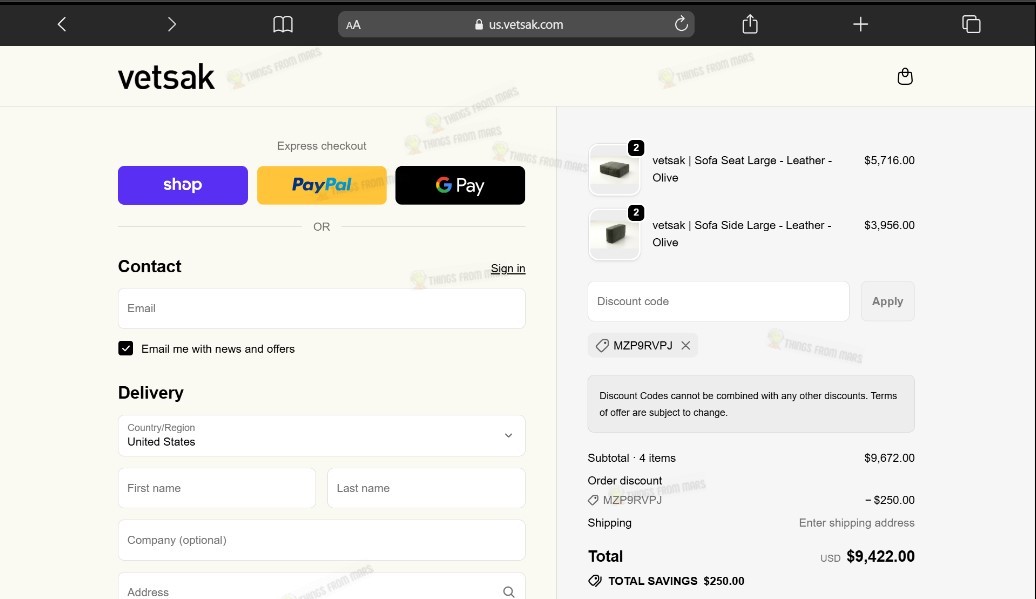The height and width of the screenshot is (599, 1036).
Task: Click the total $9,422.00
Action: 880,557
